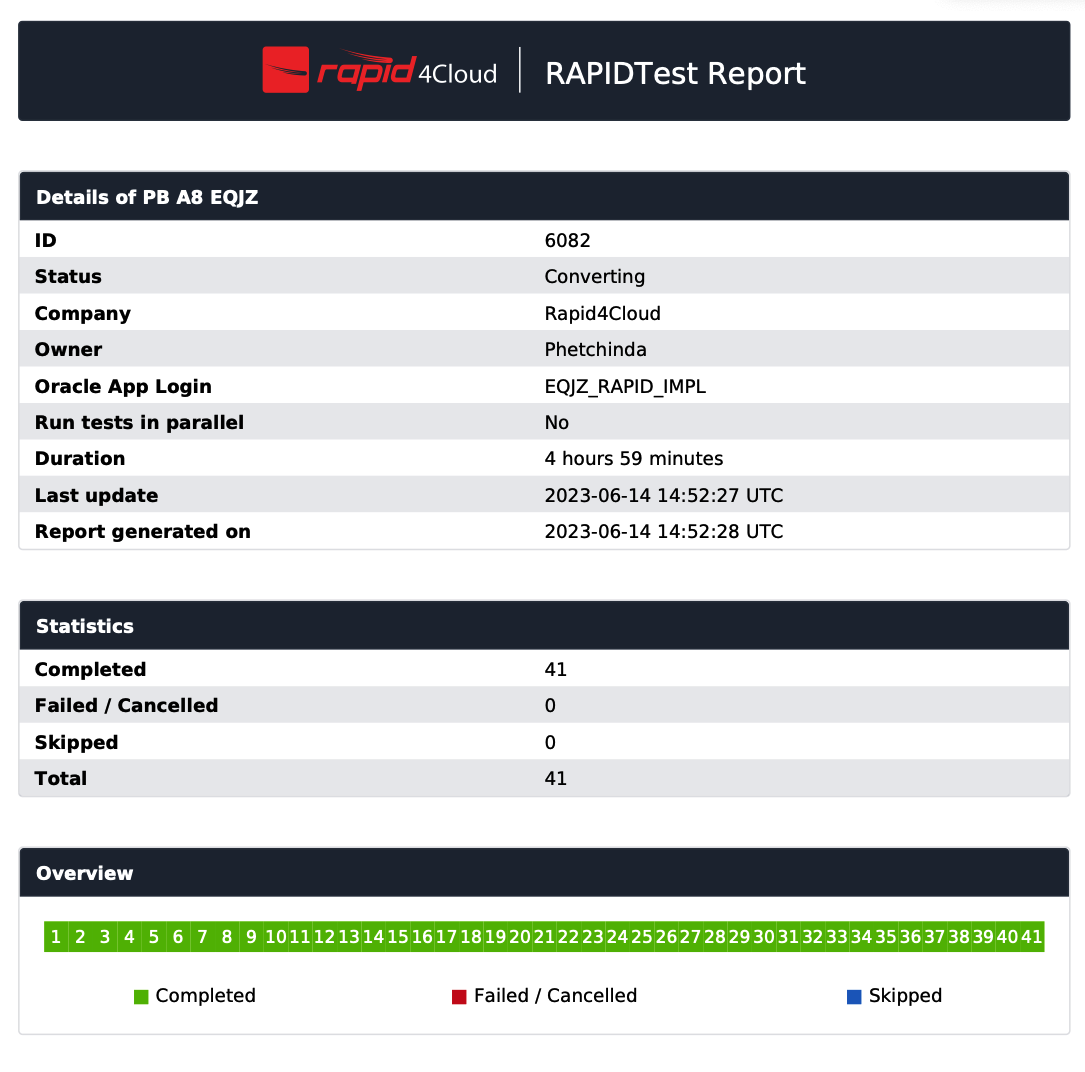
Task: Select the RAPIDTest Report title
Action: (675, 73)
